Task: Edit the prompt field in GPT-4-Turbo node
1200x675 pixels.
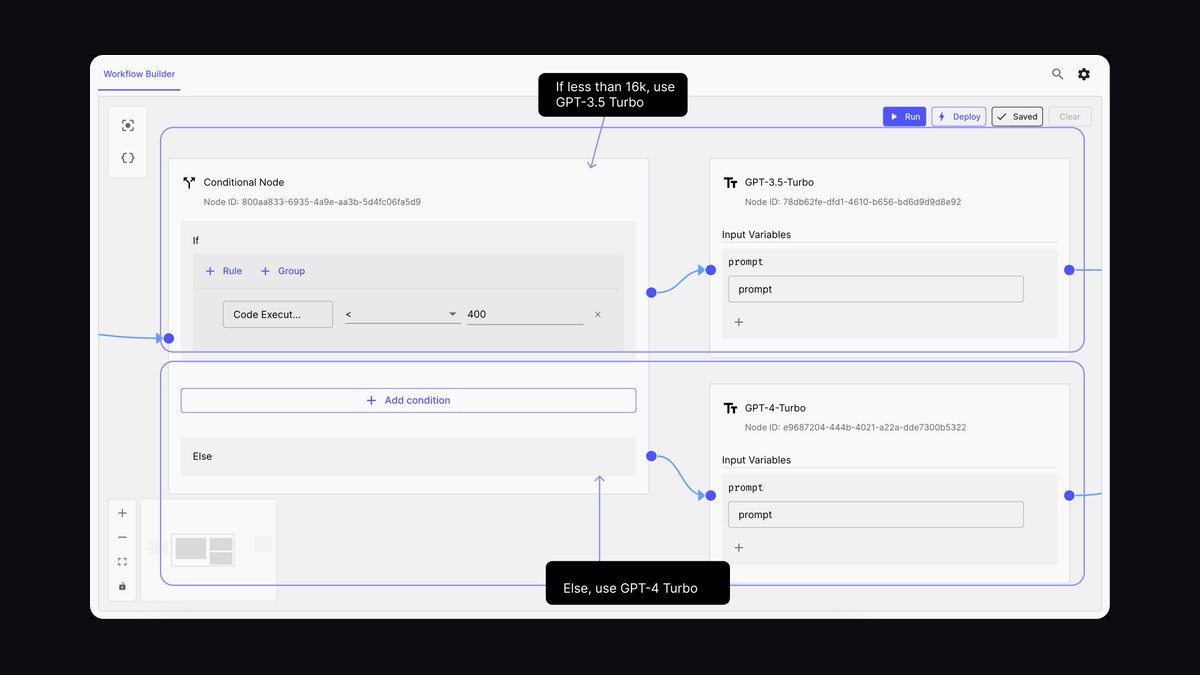Action: 876,514
